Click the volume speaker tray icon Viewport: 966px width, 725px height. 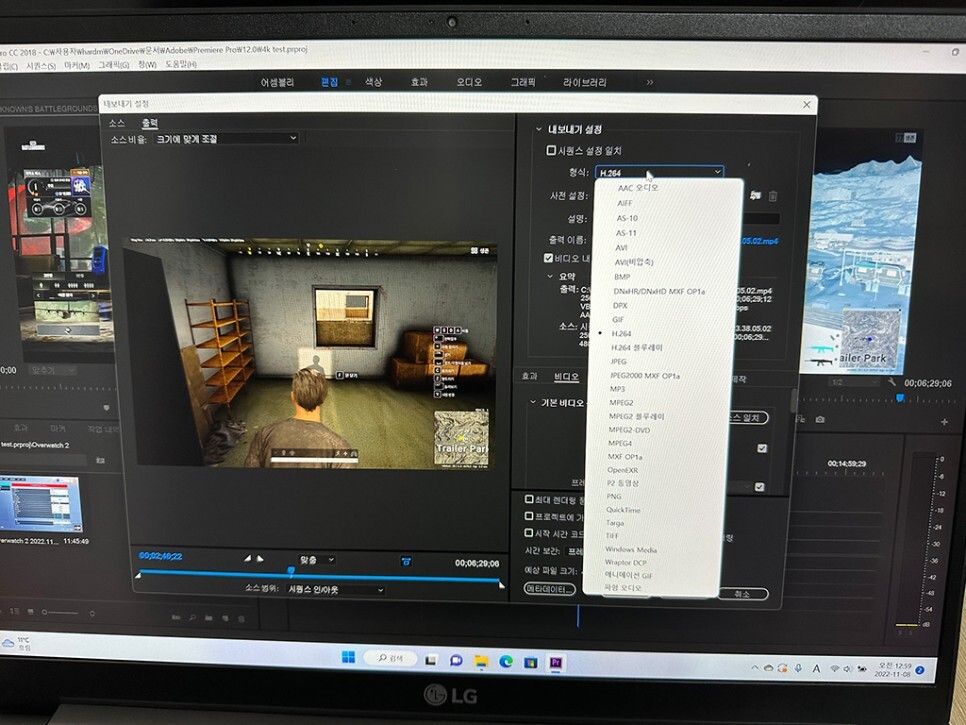848,668
